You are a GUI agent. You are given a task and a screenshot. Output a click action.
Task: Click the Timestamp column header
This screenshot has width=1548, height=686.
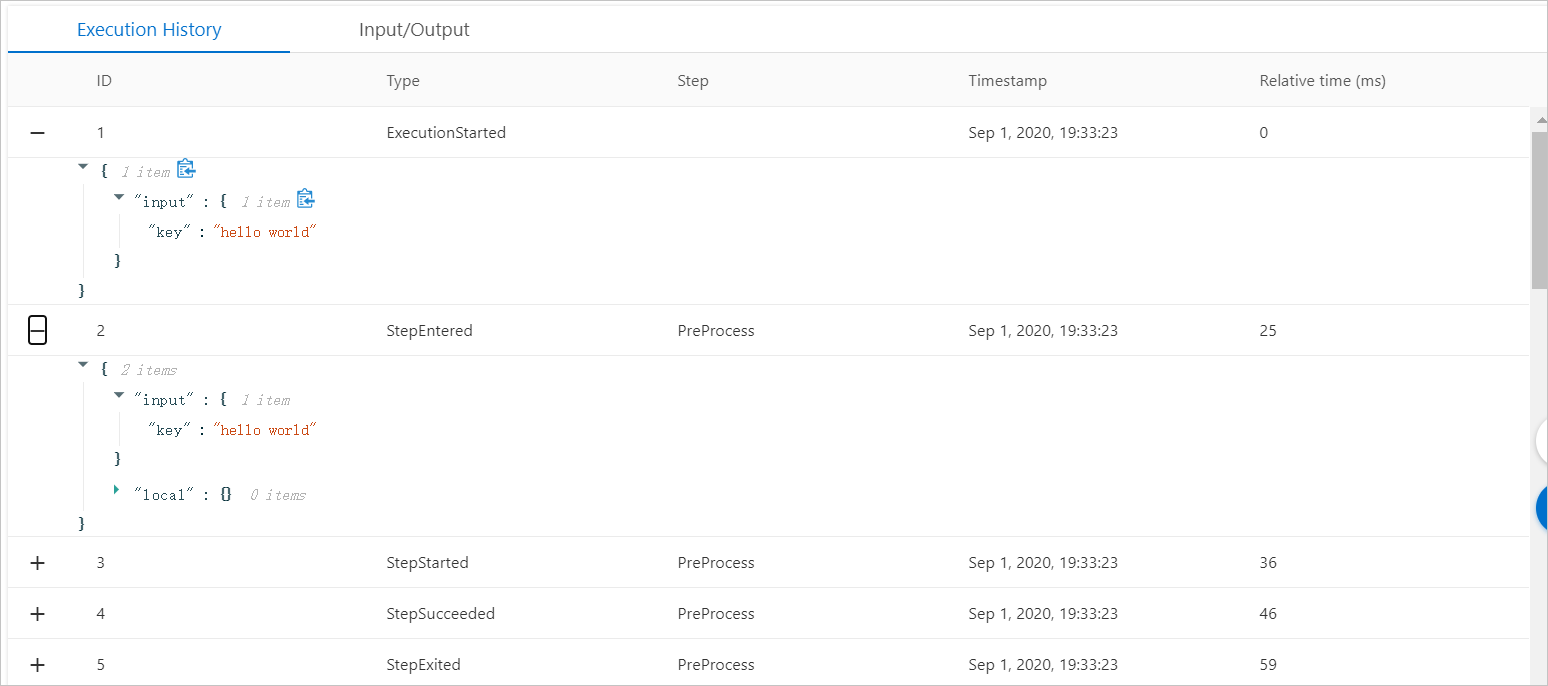(x=1007, y=80)
